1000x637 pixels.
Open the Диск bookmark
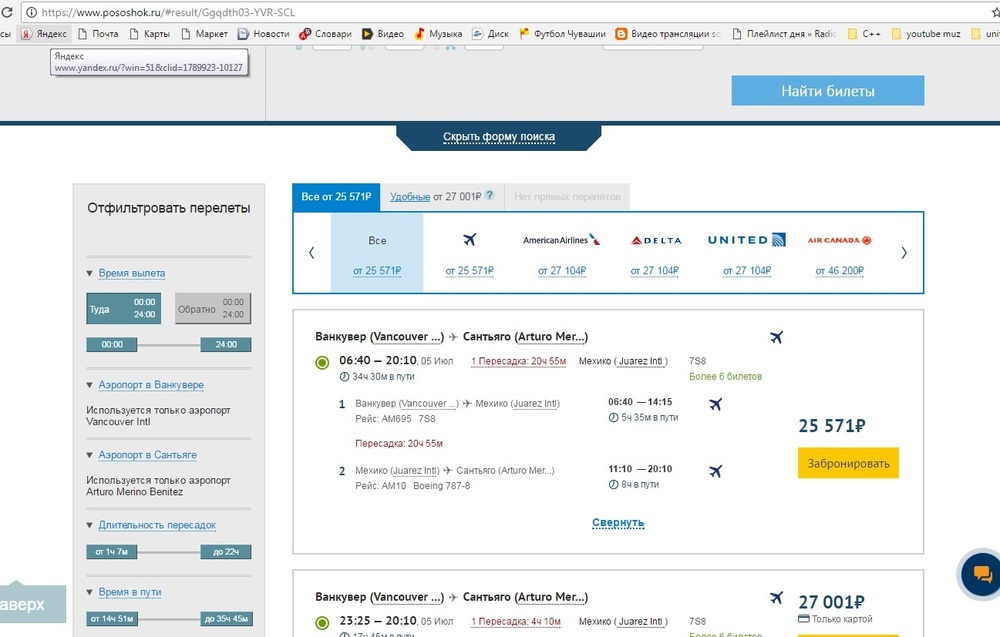click(490, 34)
